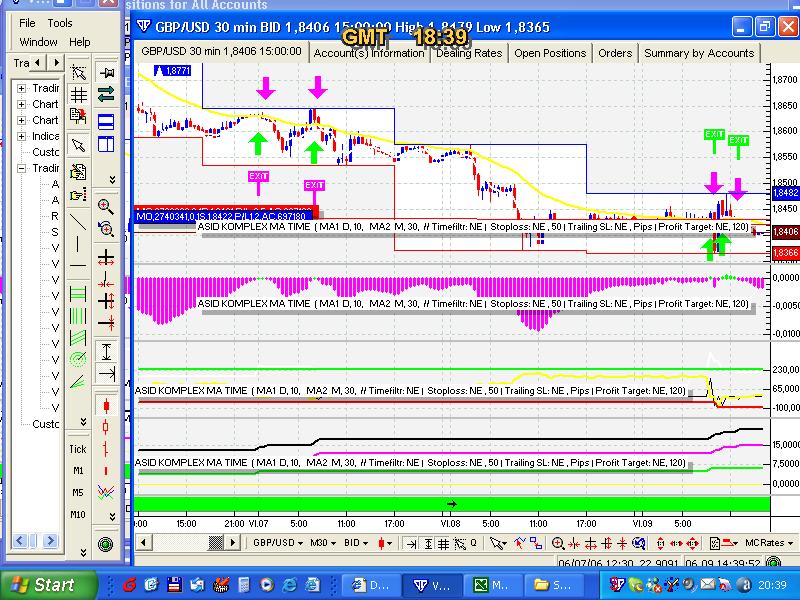Click the left panel tab scroll-left arrow
Viewport: 800px width, 600px height.
[37, 62]
